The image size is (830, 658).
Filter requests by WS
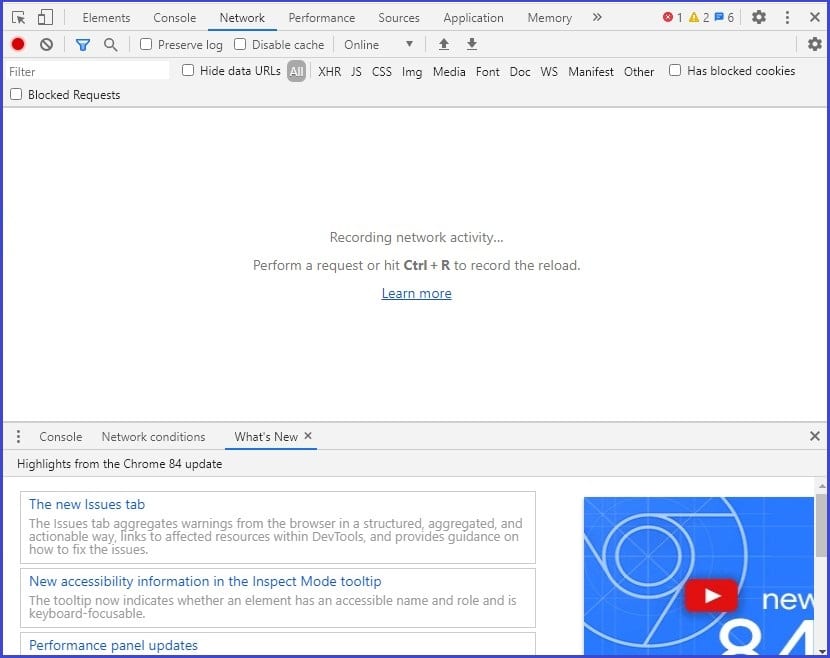(x=549, y=71)
